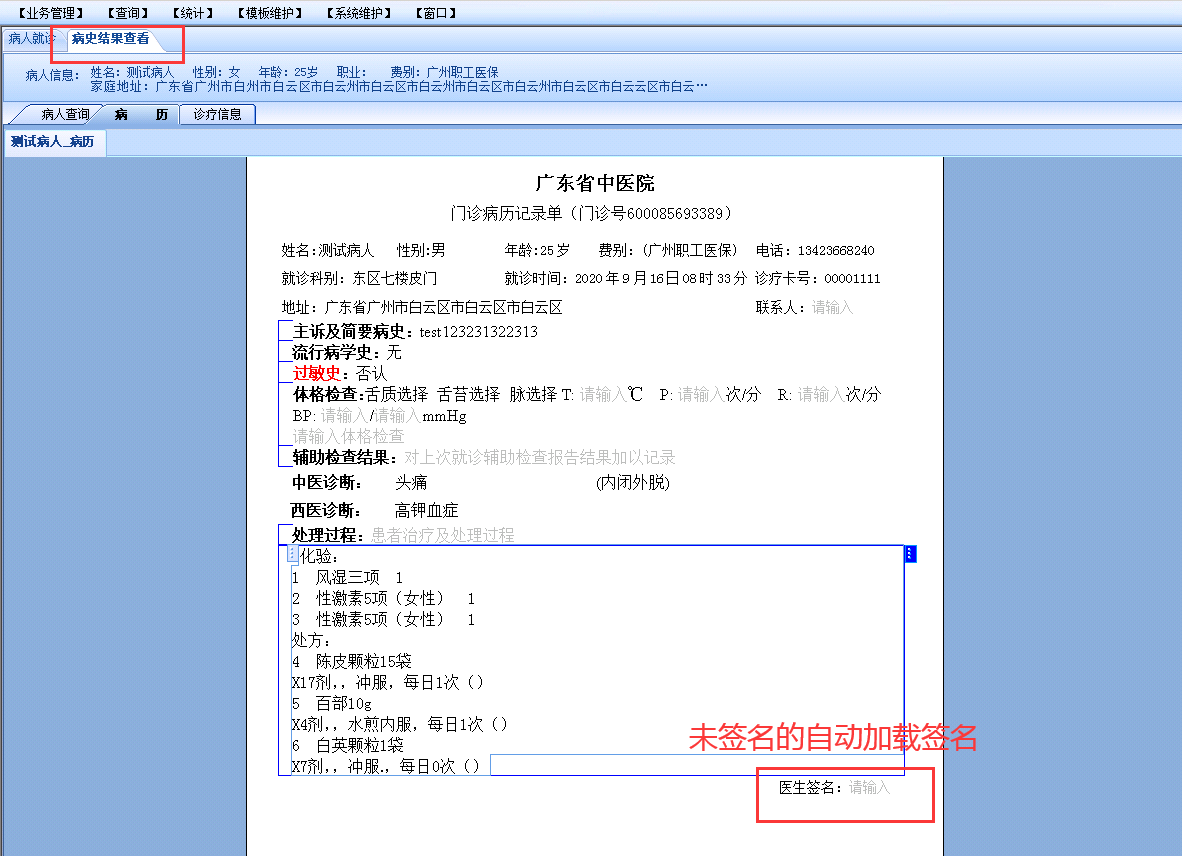Click the 费别 广州职工医保 in info bar
Image resolution: width=1182 pixels, height=856 pixels.
coord(444,72)
